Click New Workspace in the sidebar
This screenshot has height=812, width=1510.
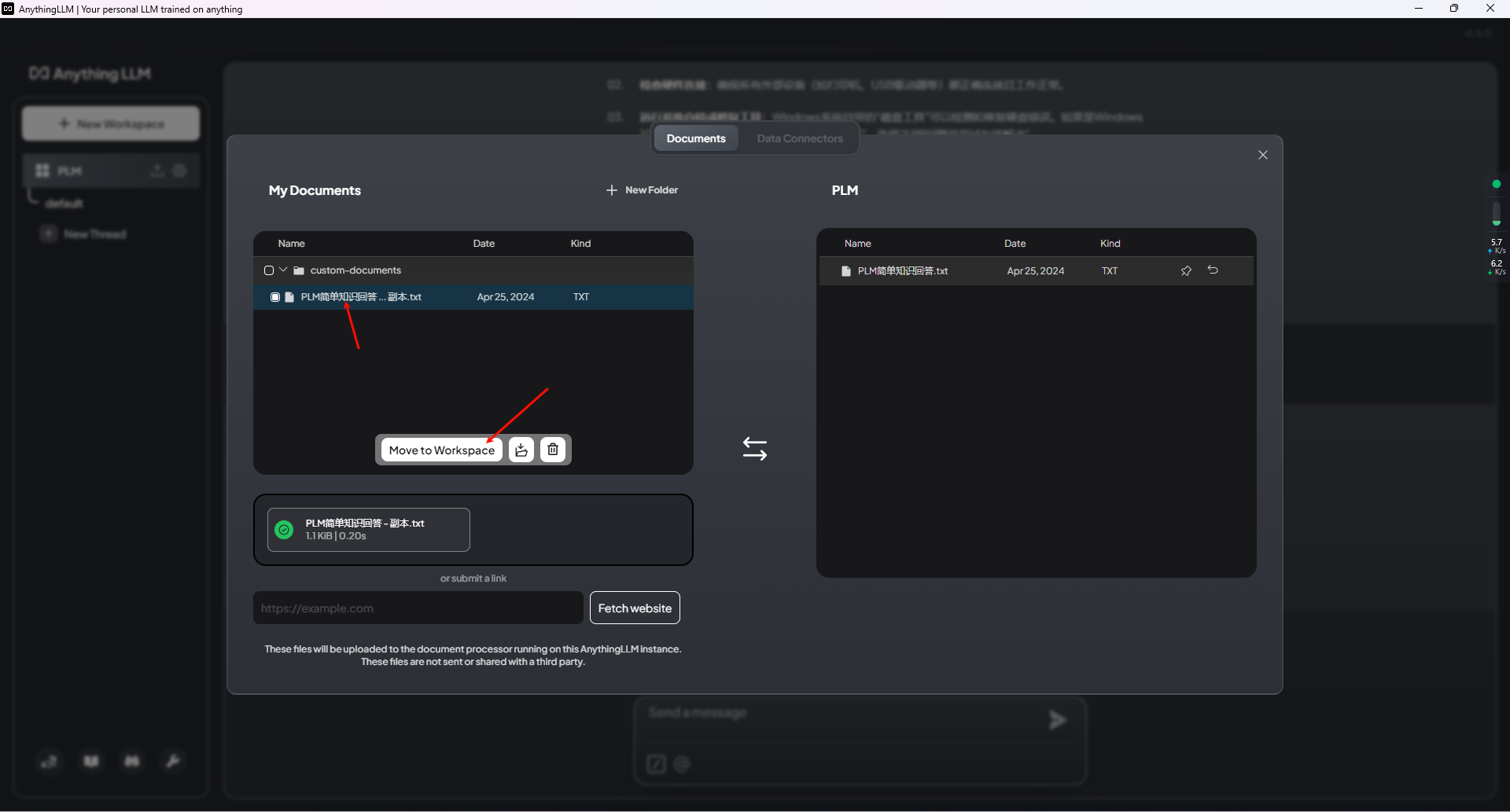coord(111,123)
